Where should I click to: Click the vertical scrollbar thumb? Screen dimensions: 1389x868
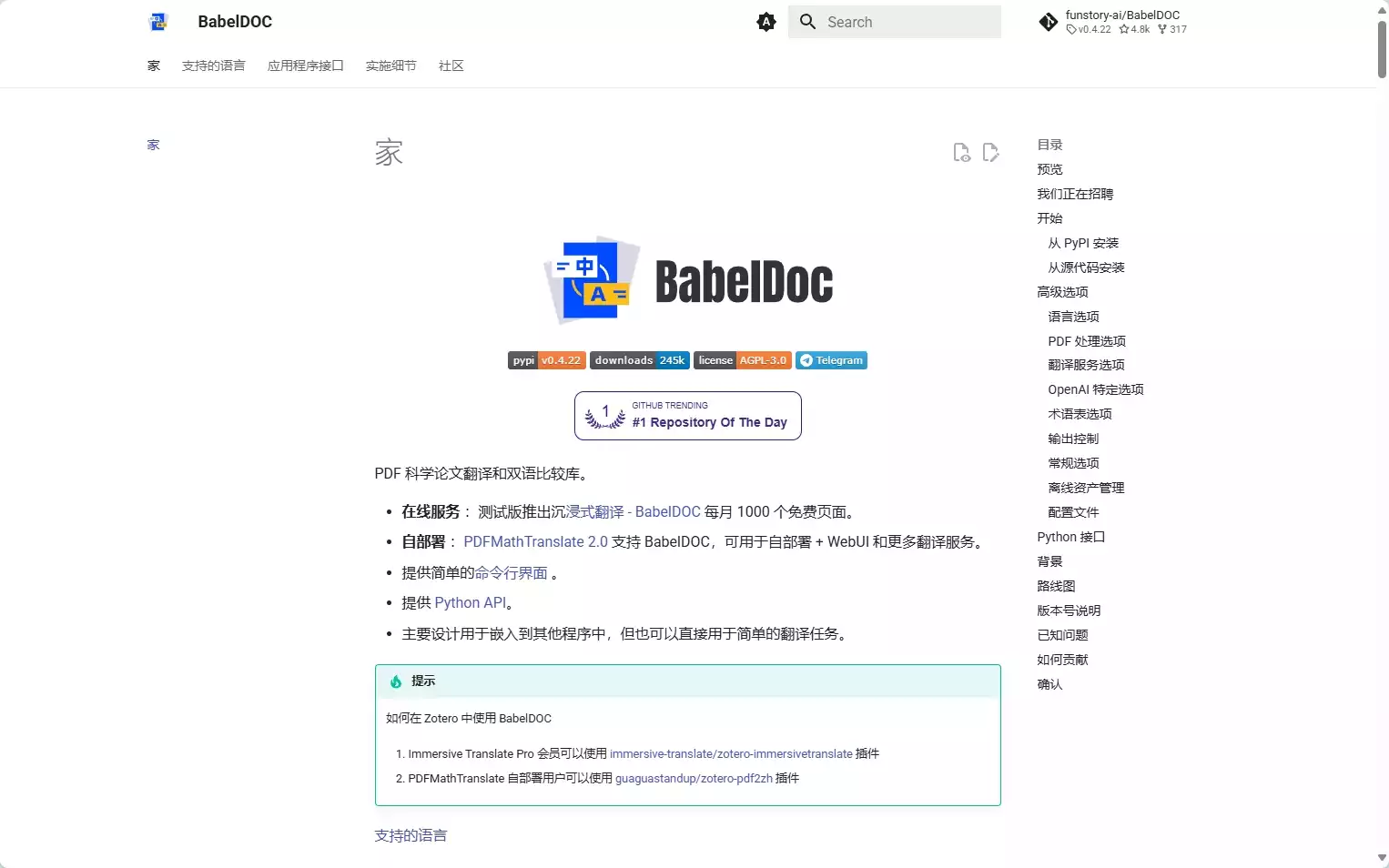pos(1382,49)
